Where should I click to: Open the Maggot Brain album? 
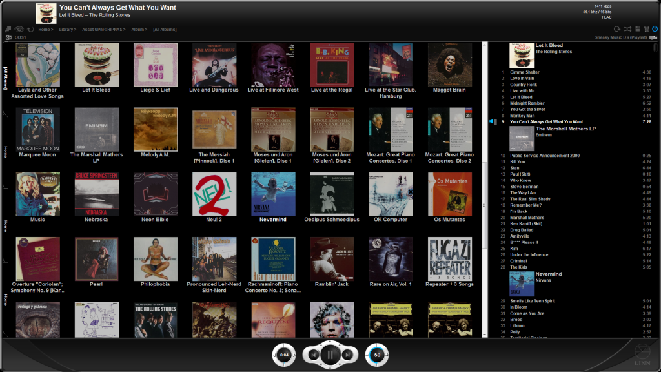[x=450, y=65]
